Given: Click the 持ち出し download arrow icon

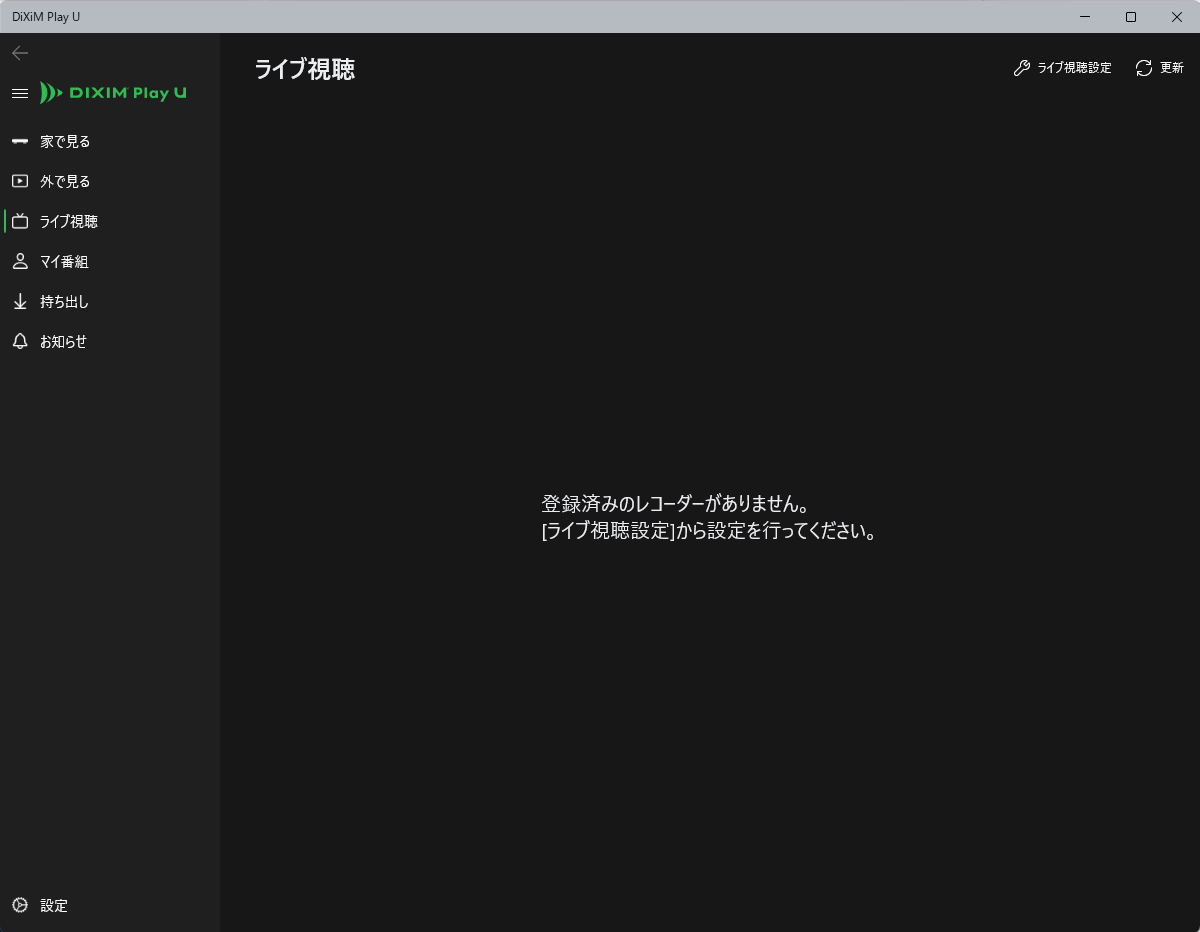Looking at the screenshot, I should pyautogui.click(x=20, y=302).
